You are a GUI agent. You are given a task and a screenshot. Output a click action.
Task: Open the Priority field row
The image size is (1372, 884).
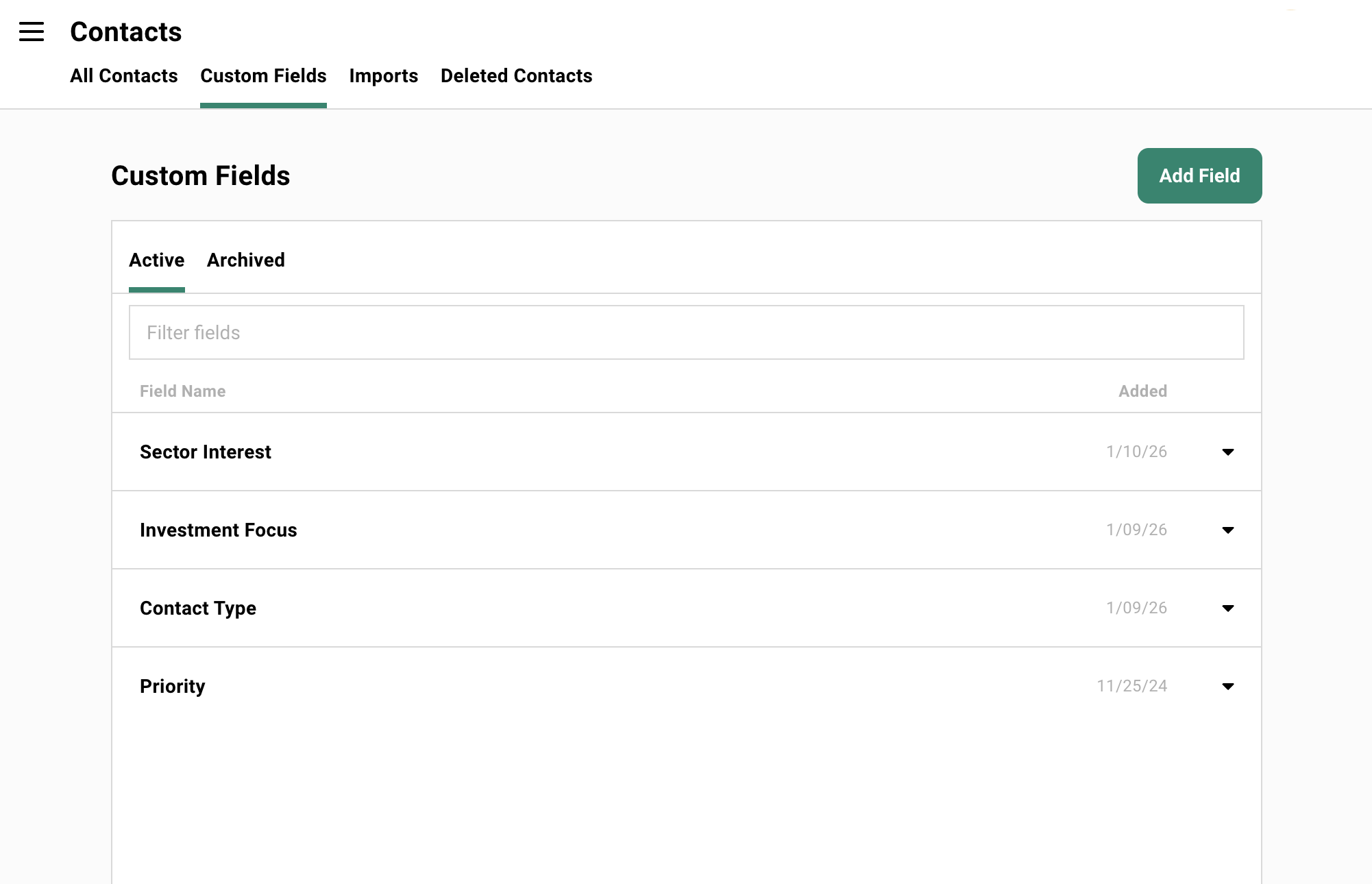coord(172,686)
